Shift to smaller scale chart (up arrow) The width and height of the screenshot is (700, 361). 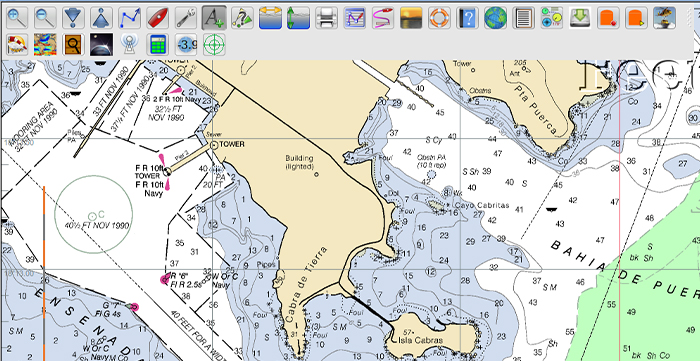click(101, 18)
